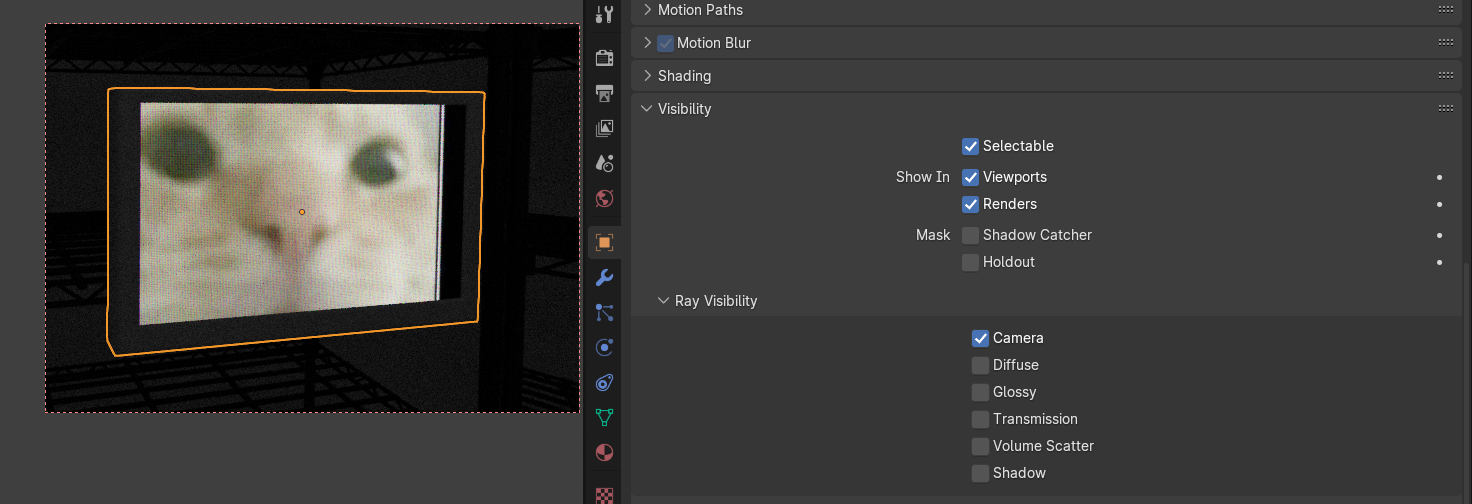Disable Show In Viewports

(x=970, y=177)
